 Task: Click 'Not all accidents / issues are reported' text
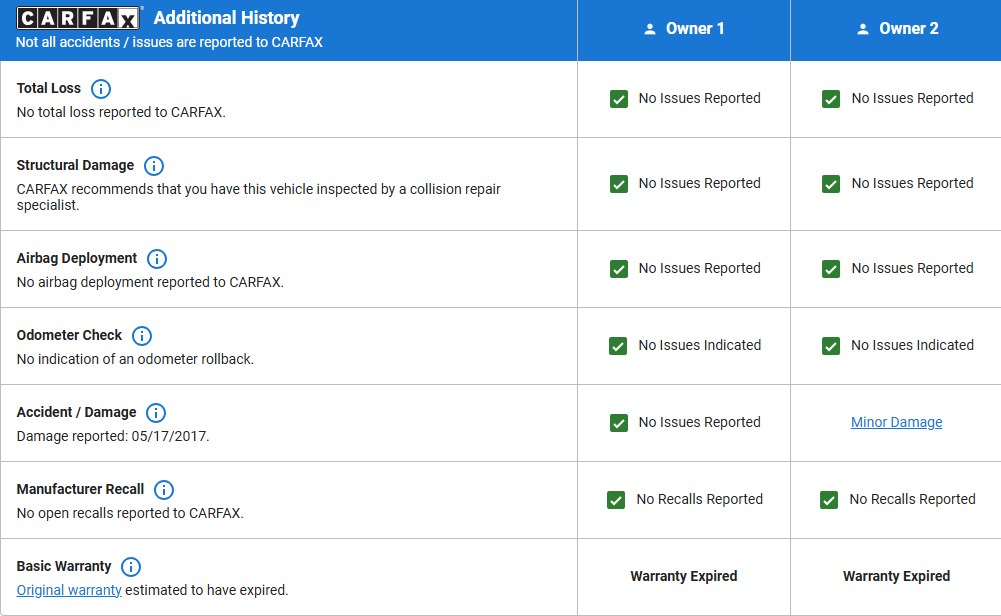(x=169, y=42)
